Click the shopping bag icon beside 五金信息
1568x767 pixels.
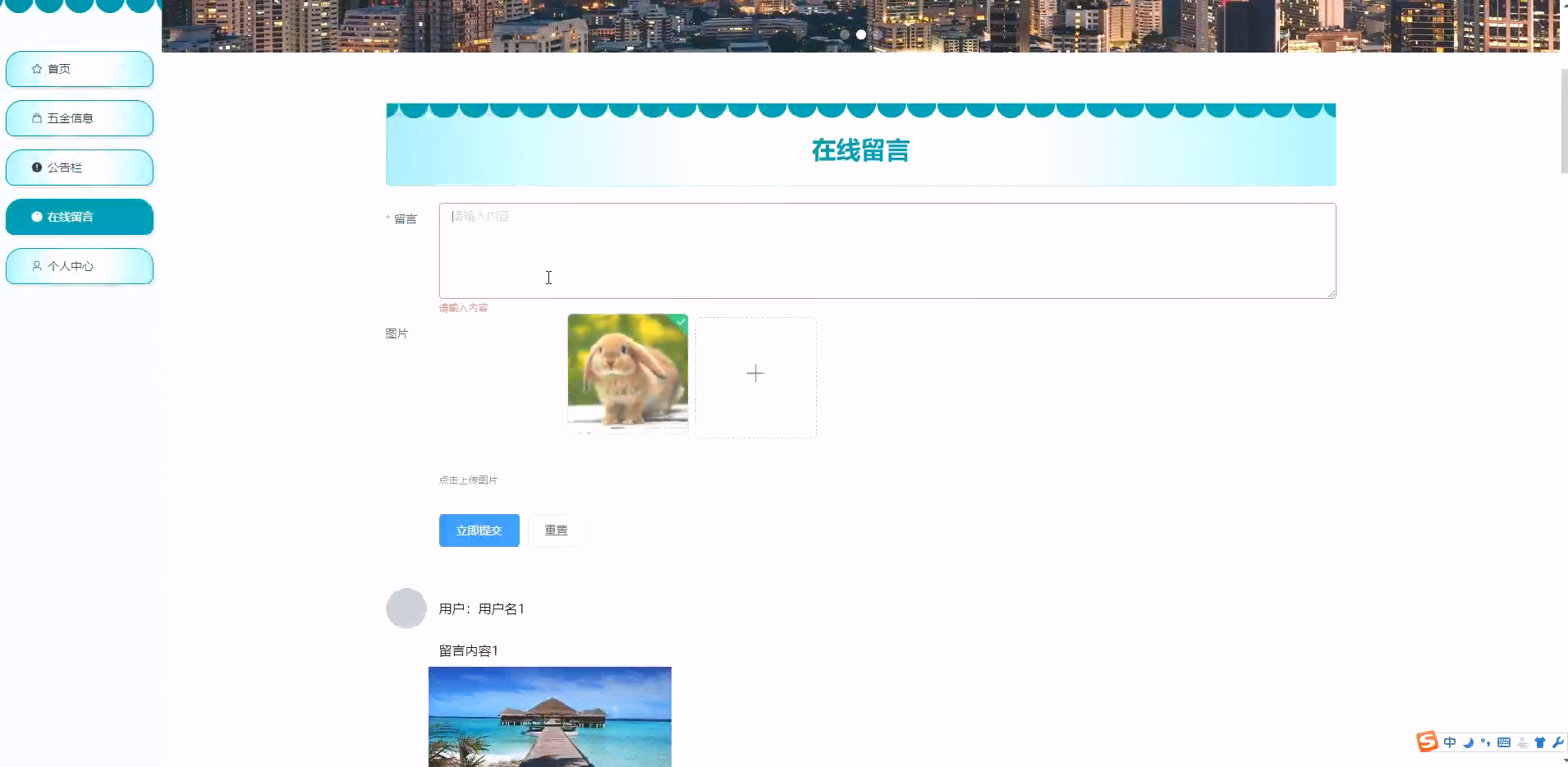(x=35, y=117)
